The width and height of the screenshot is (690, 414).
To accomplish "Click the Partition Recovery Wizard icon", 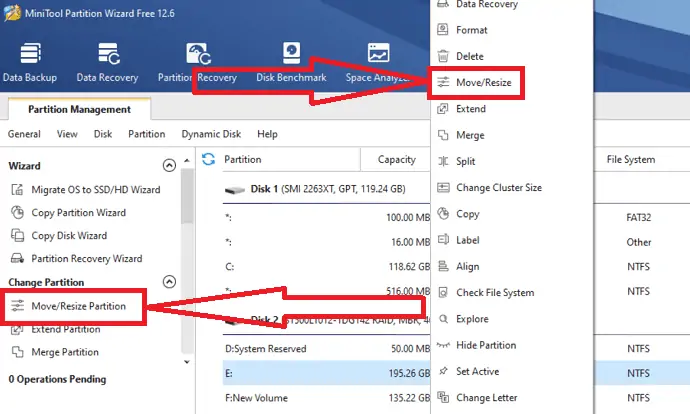I will pos(17,258).
